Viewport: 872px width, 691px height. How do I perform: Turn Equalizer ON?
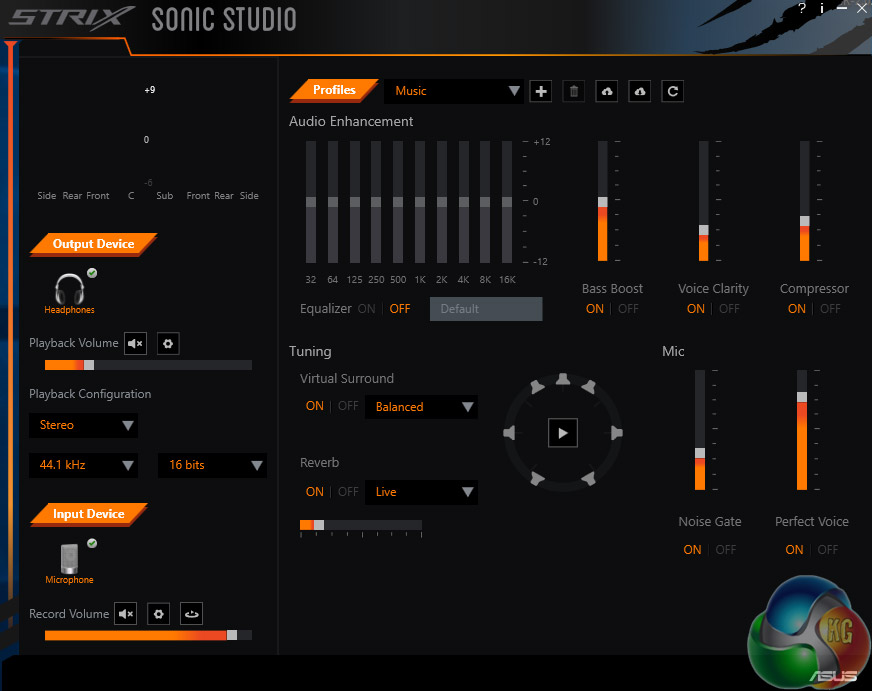pyautogui.click(x=366, y=309)
